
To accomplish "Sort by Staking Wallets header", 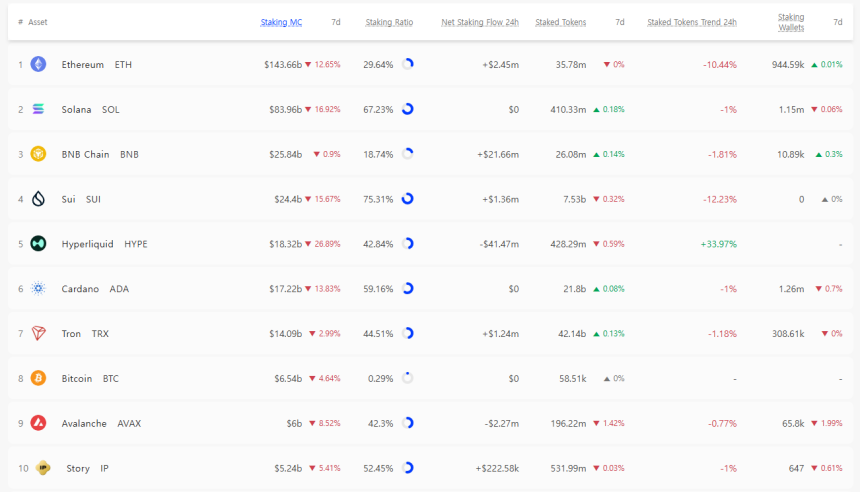I will point(790,22).
